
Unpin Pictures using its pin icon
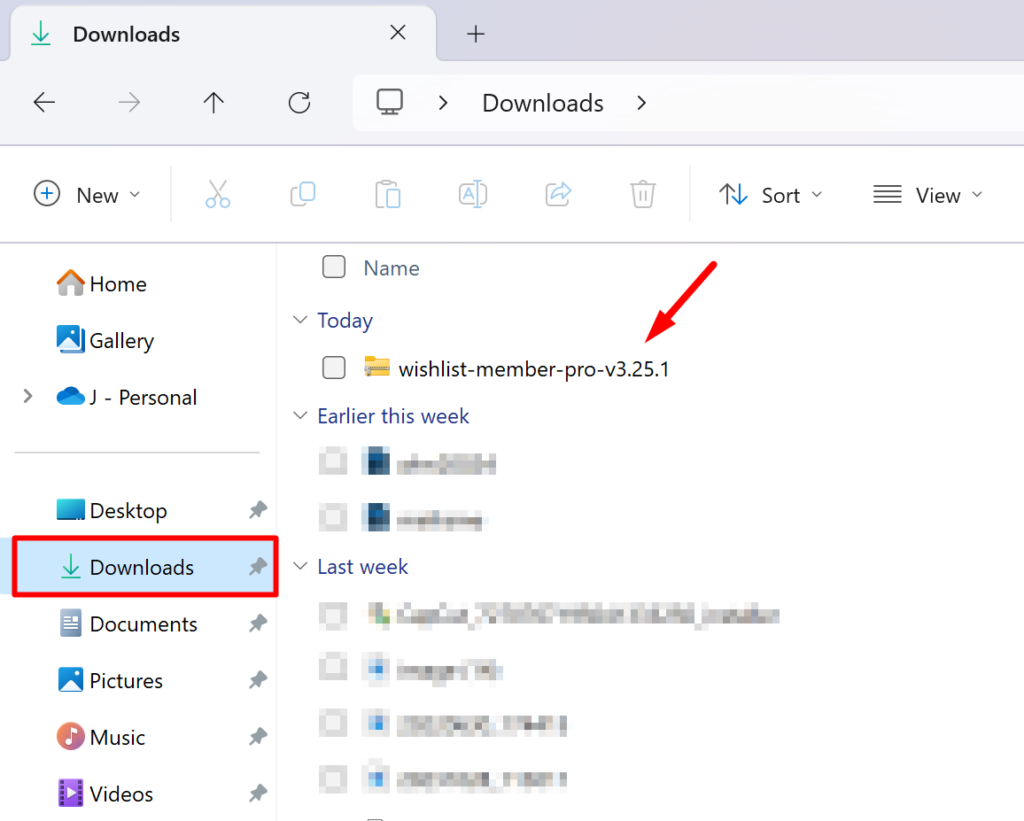(258, 680)
